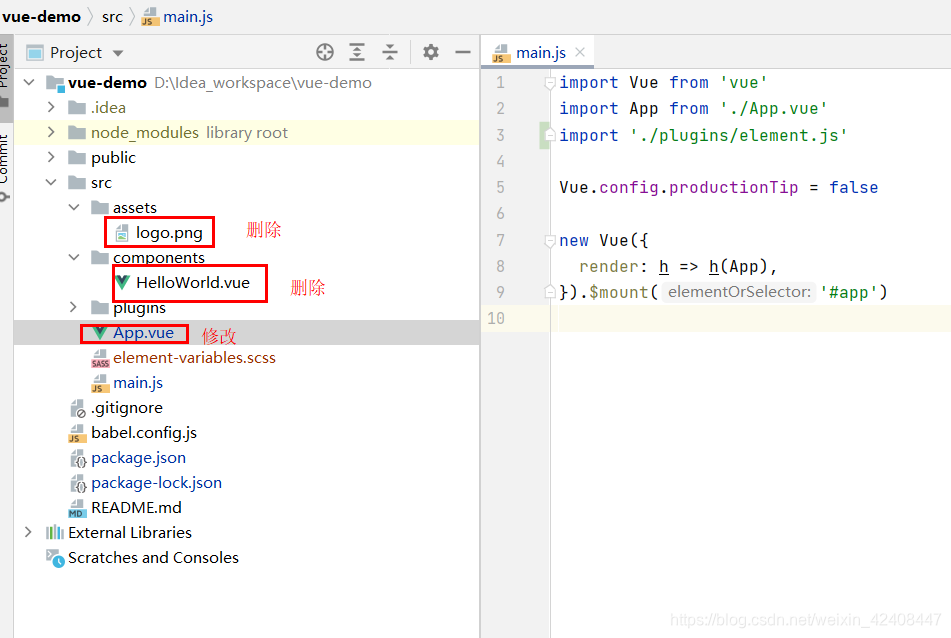Screen dimensions: 951x638
Task: Click the Vue icon beside HelloWorld.vue
Action: (123, 282)
